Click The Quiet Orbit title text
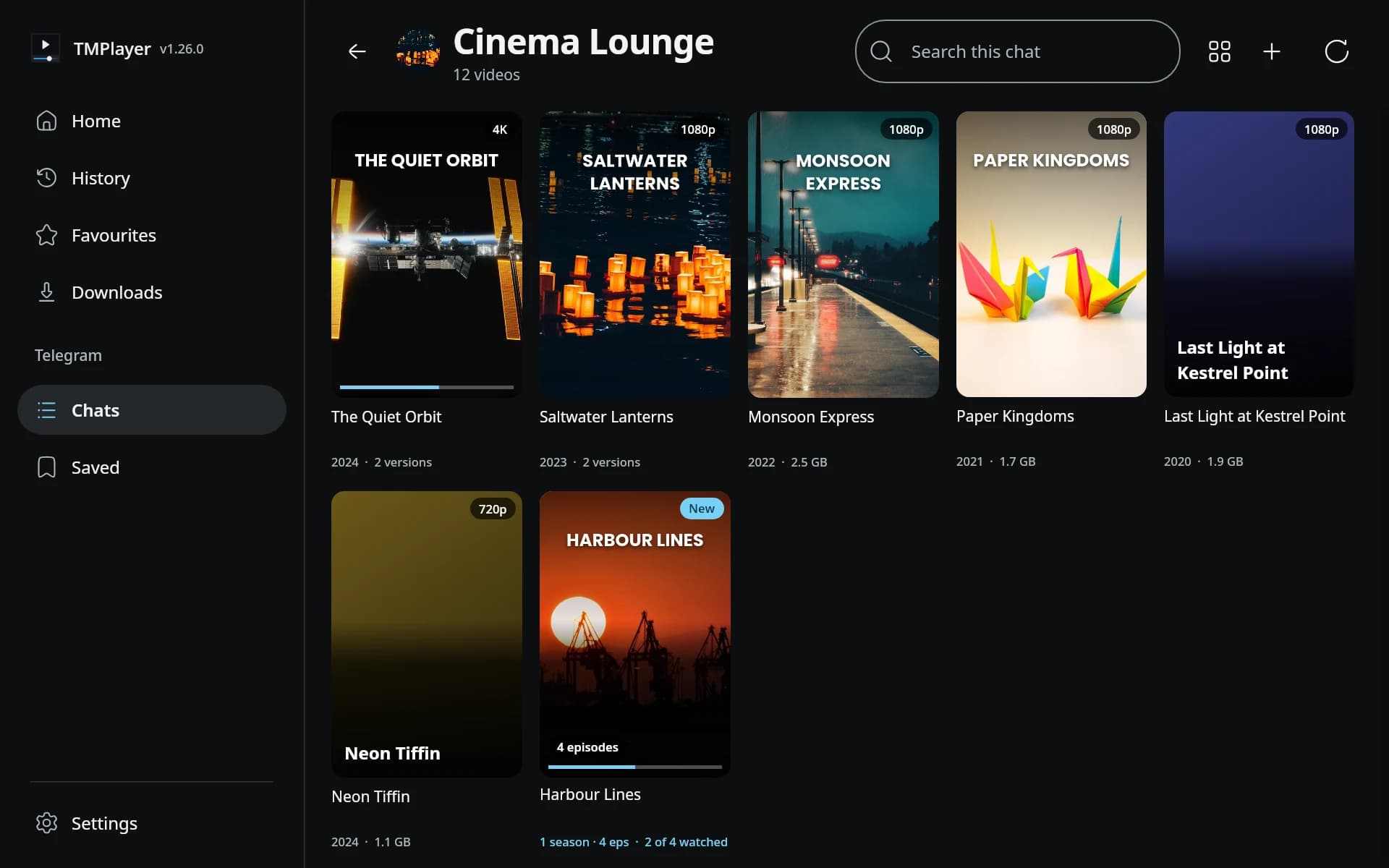The height and width of the screenshot is (868, 1389). point(386,417)
